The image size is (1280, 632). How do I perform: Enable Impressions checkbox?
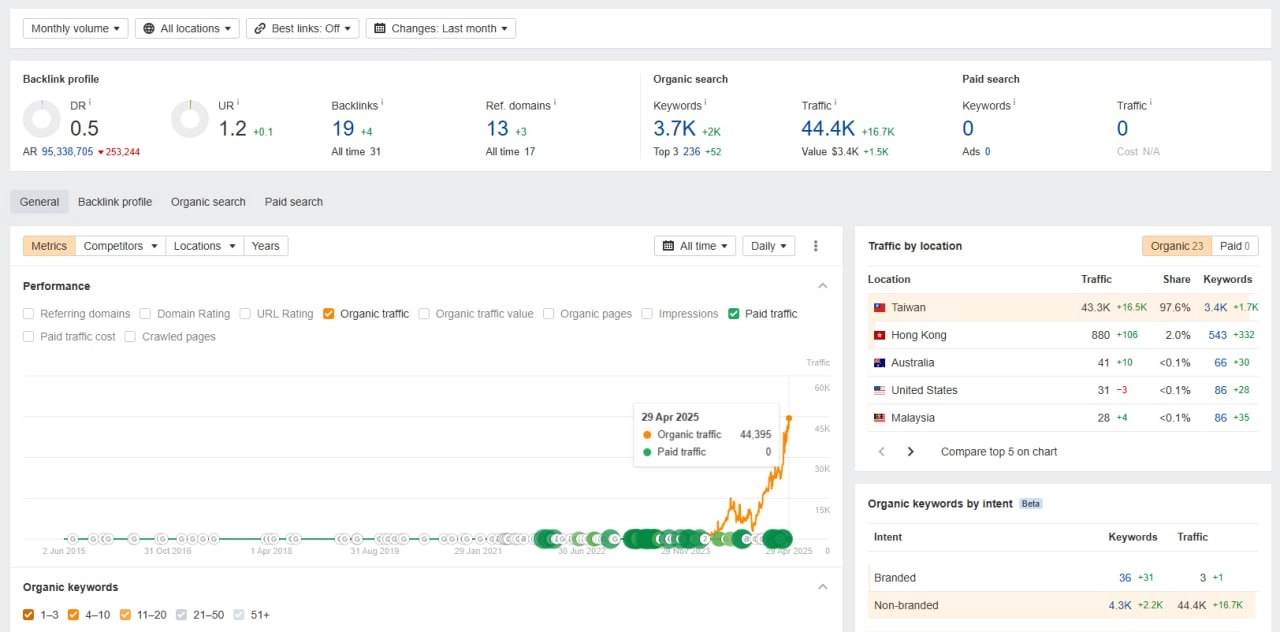(648, 314)
